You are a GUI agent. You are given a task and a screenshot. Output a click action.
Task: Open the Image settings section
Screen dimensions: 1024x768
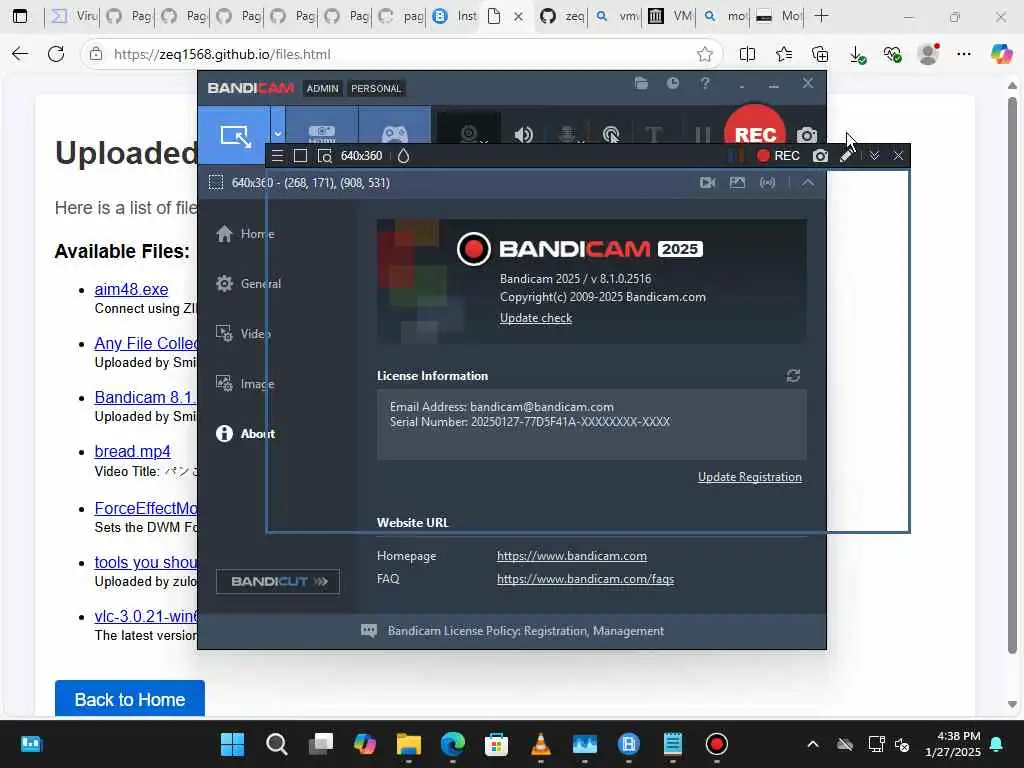(245, 384)
